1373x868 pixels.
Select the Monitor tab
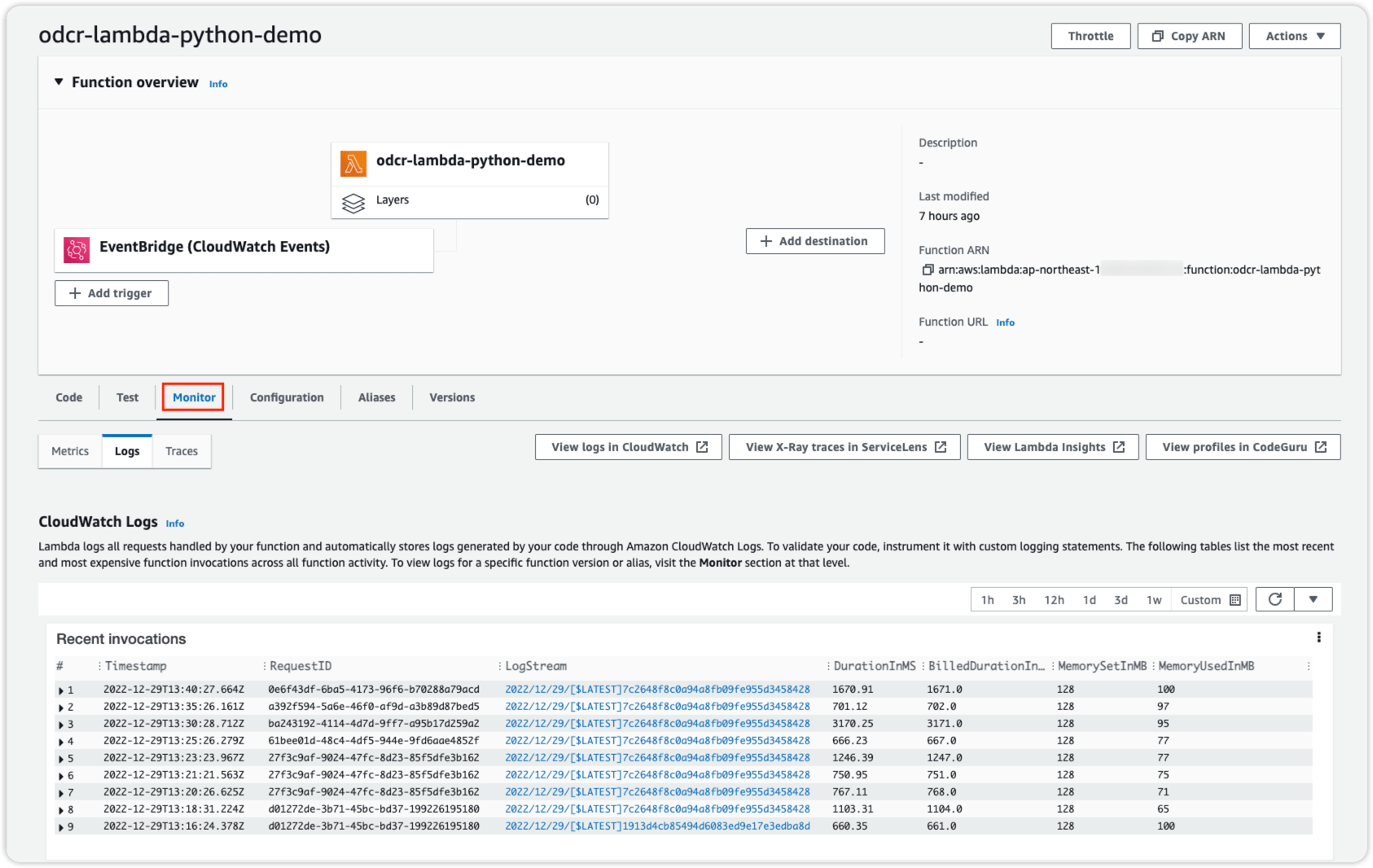coord(194,397)
